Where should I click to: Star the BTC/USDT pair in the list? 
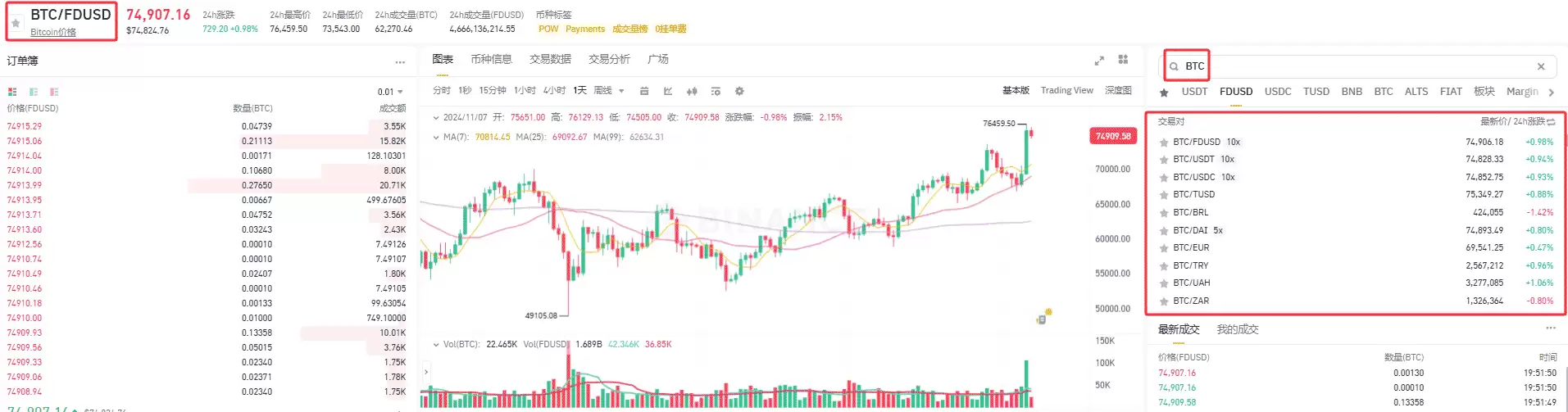(1163, 160)
